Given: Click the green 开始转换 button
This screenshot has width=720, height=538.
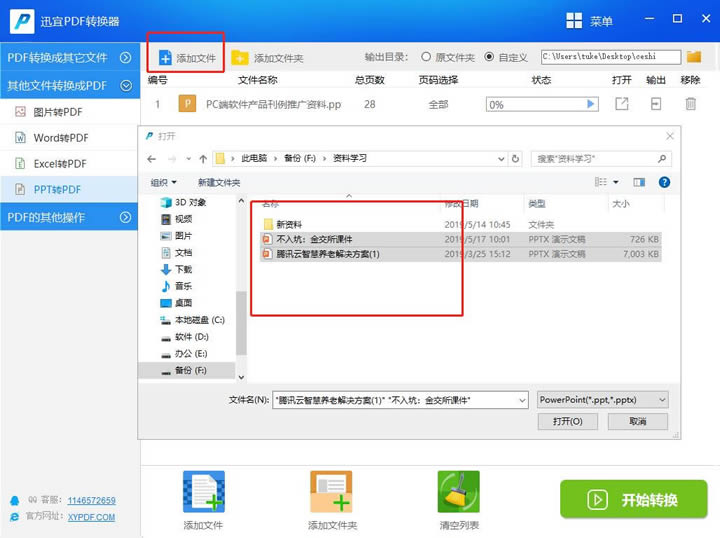Looking at the screenshot, I should 633,499.
